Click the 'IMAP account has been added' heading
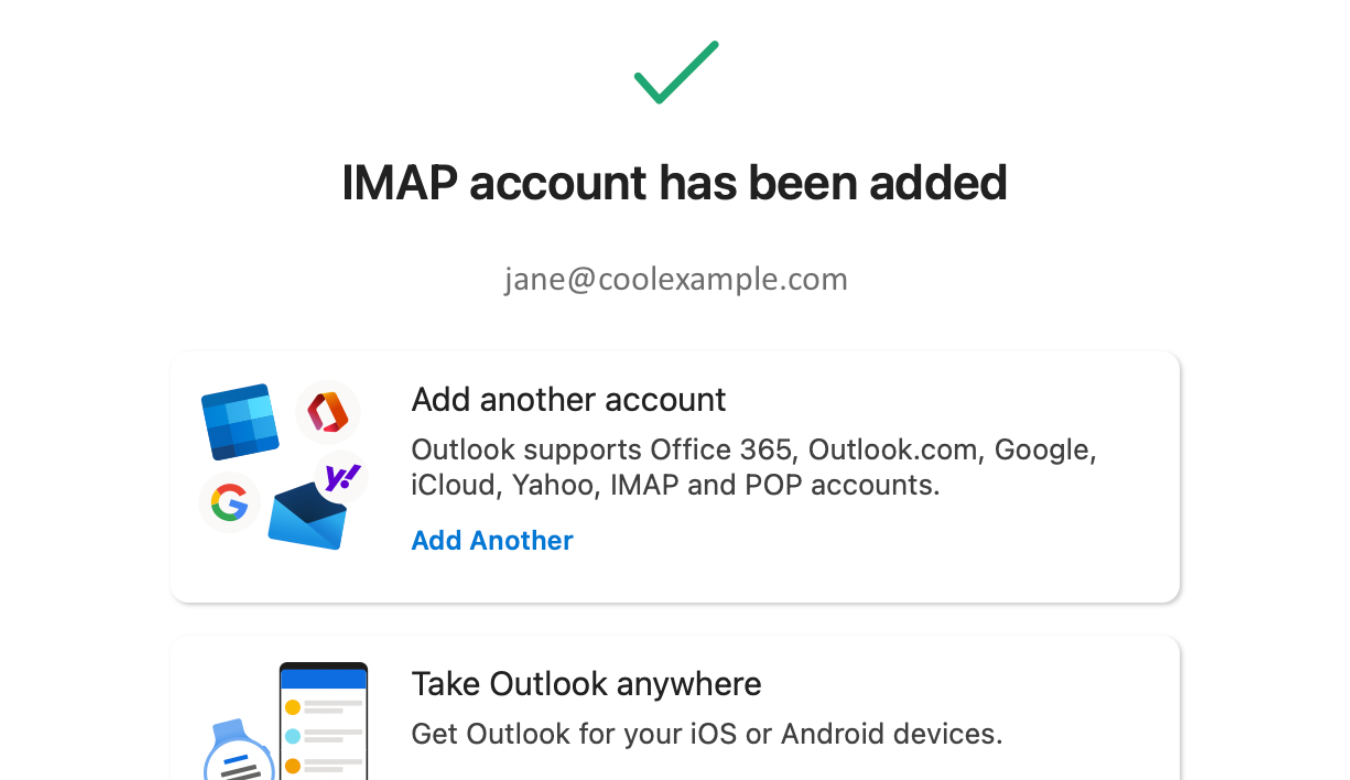The width and height of the screenshot is (1350, 780). (674, 183)
